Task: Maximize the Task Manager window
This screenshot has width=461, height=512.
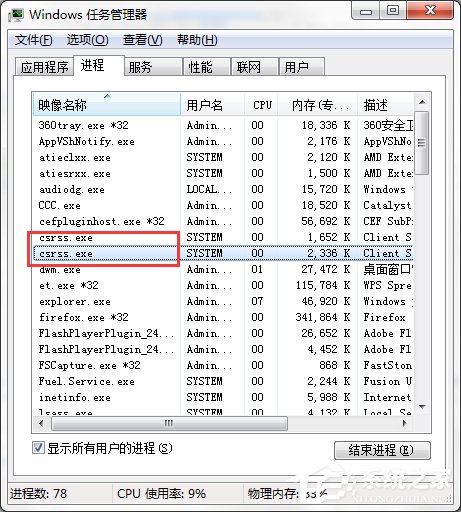Action: [x=393, y=11]
